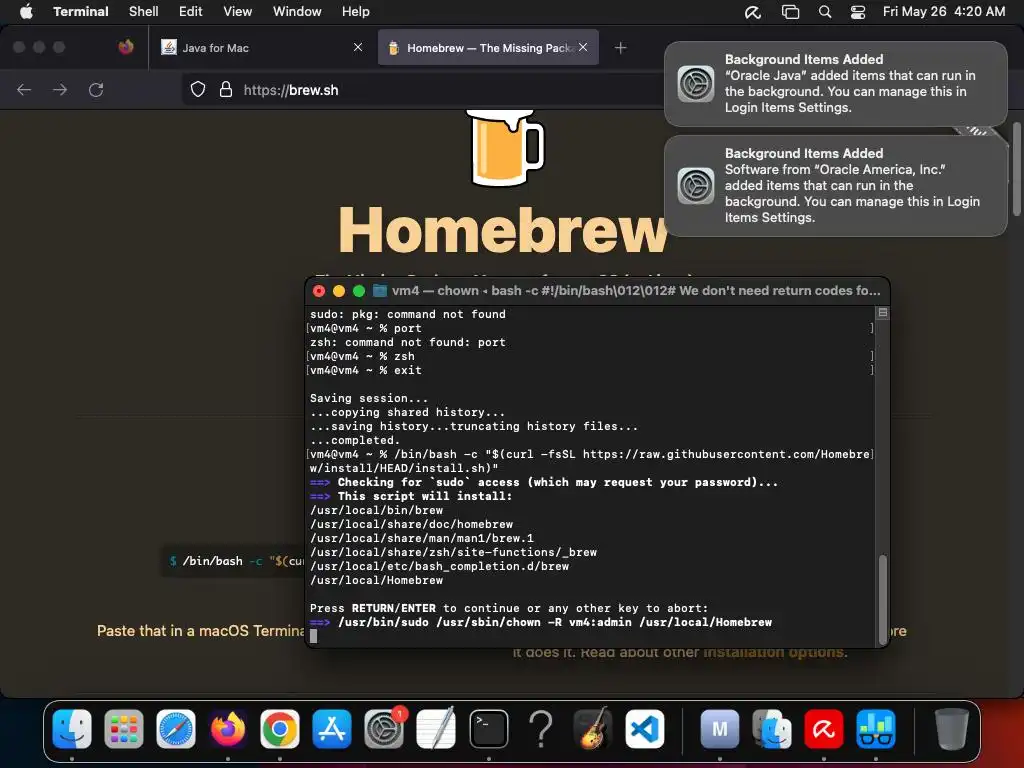Click the Oracle Java background items notification
1024x768 pixels.
tap(835, 84)
